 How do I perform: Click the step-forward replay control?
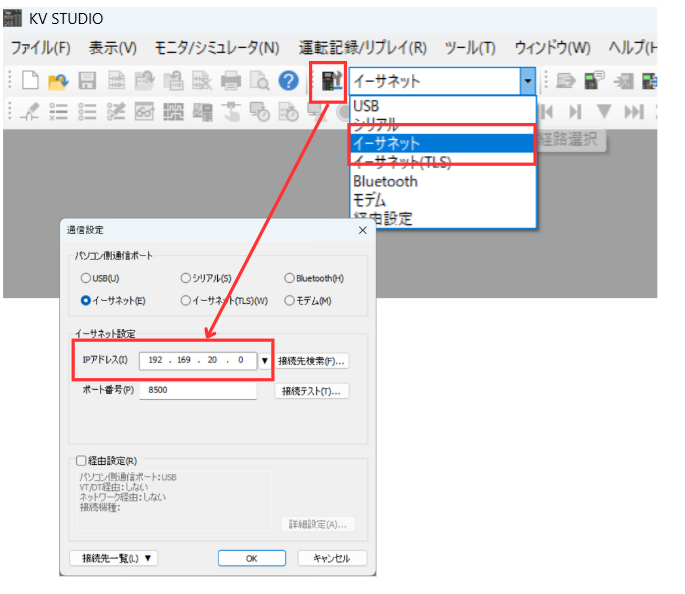575,112
